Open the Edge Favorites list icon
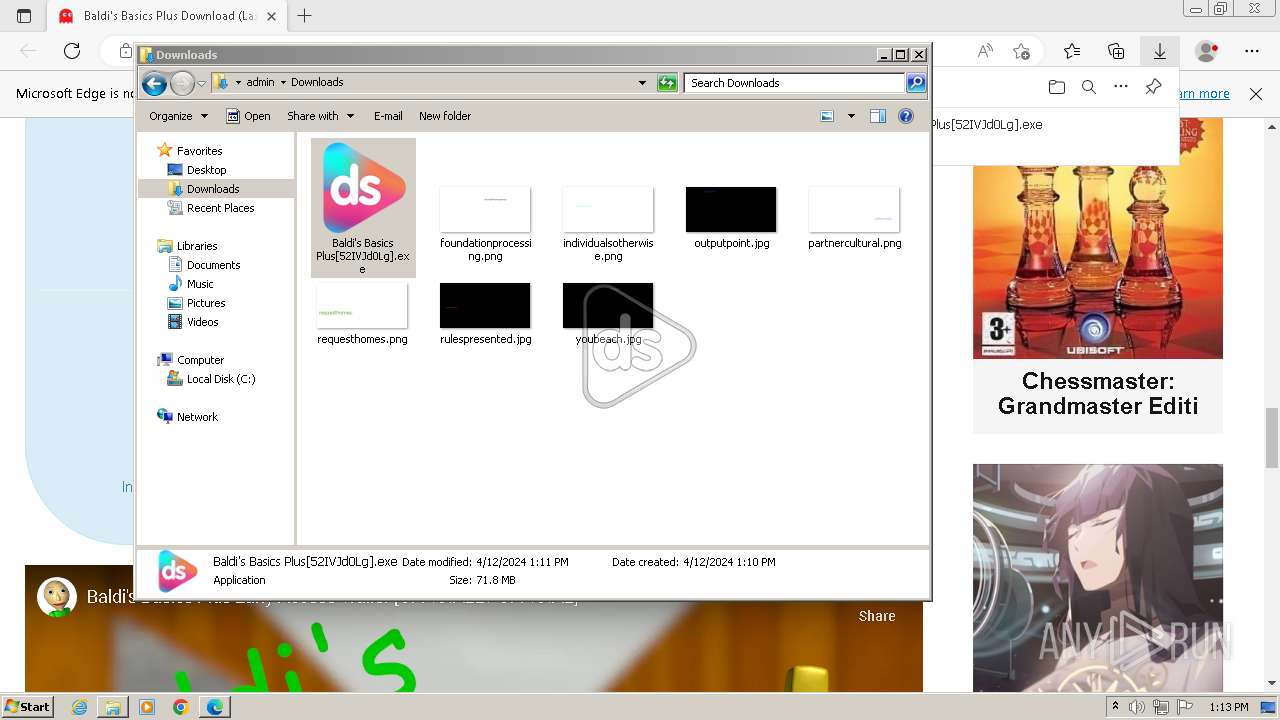This screenshot has width=1280, height=720. (1072, 51)
